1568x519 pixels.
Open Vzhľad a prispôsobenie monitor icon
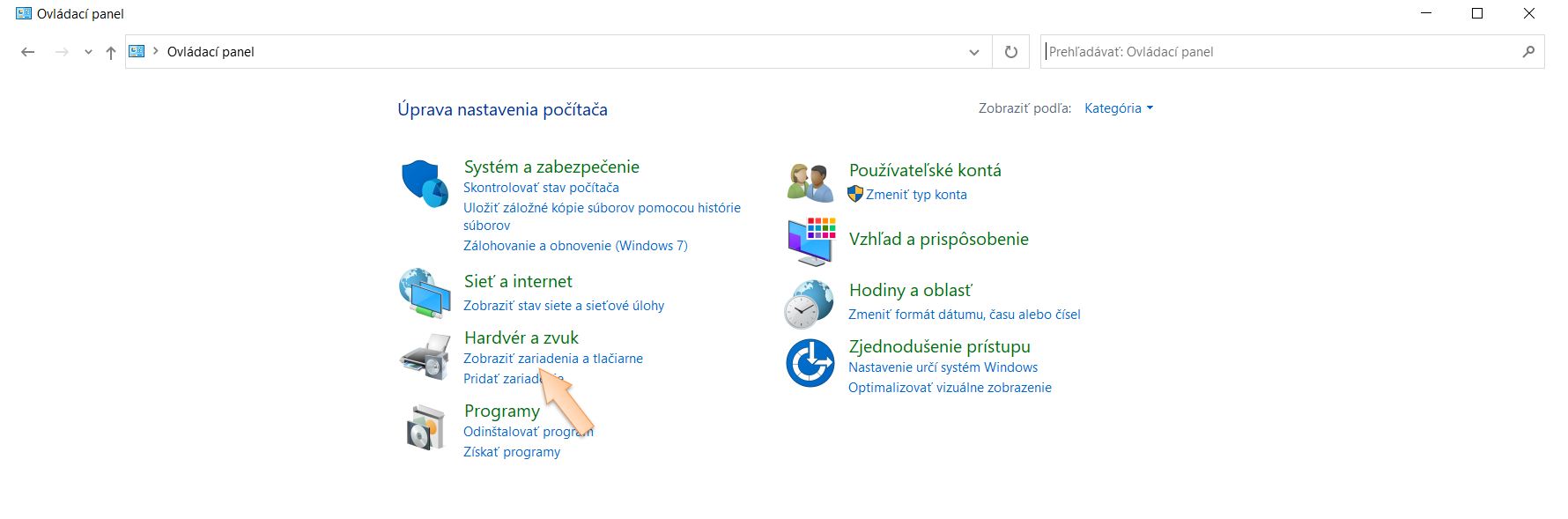[810, 241]
